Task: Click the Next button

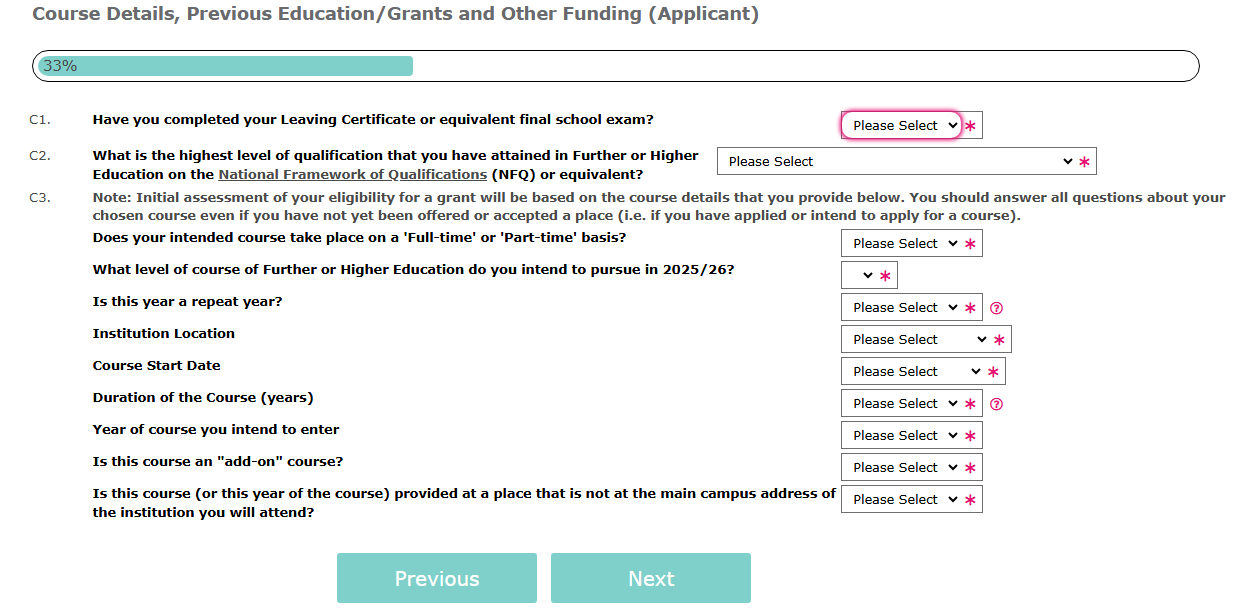Action: 651,578
